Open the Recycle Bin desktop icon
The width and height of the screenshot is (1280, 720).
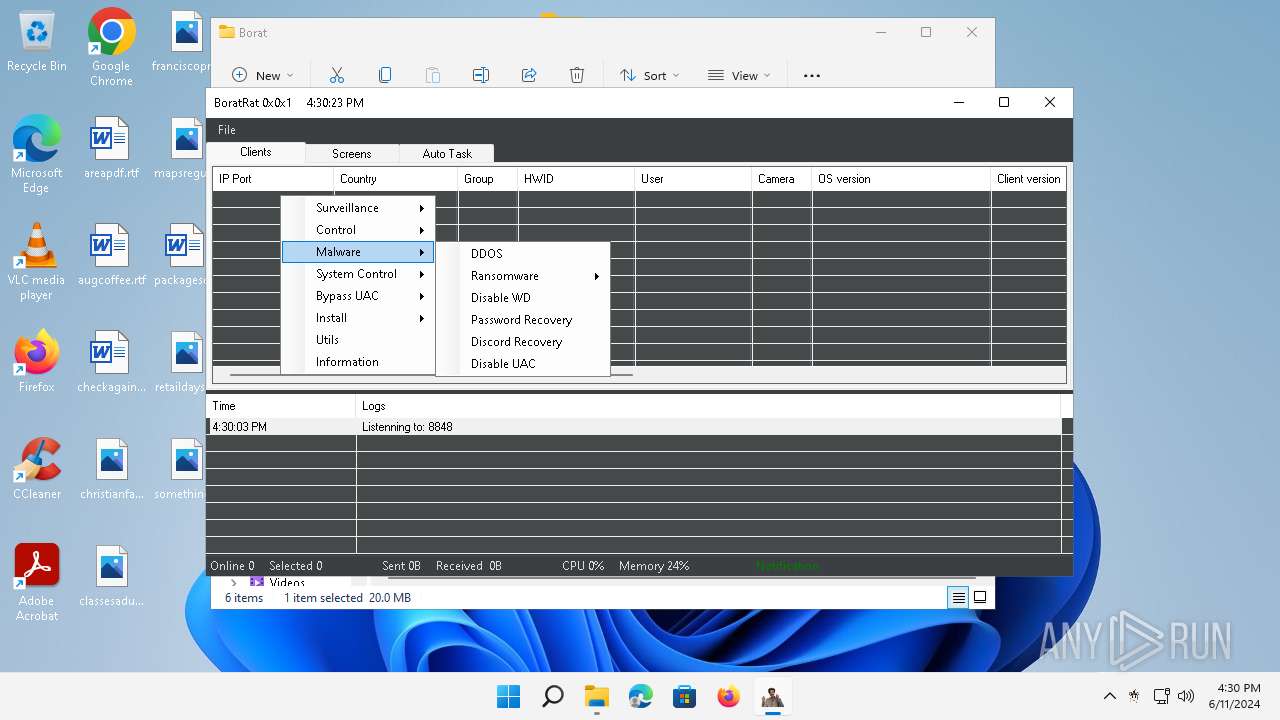(37, 42)
